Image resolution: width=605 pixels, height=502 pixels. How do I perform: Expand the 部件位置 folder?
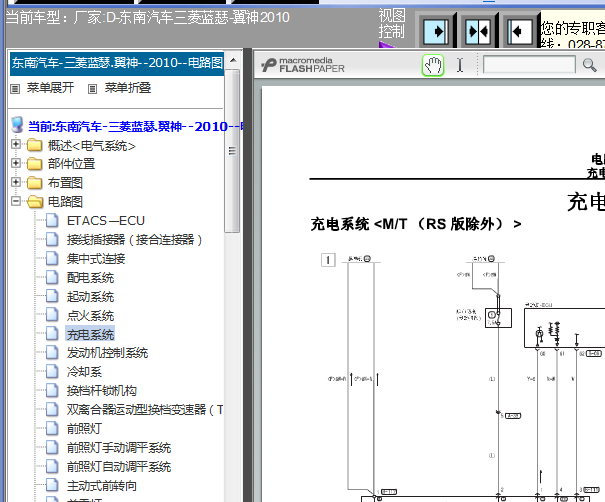tap(16, 163)
